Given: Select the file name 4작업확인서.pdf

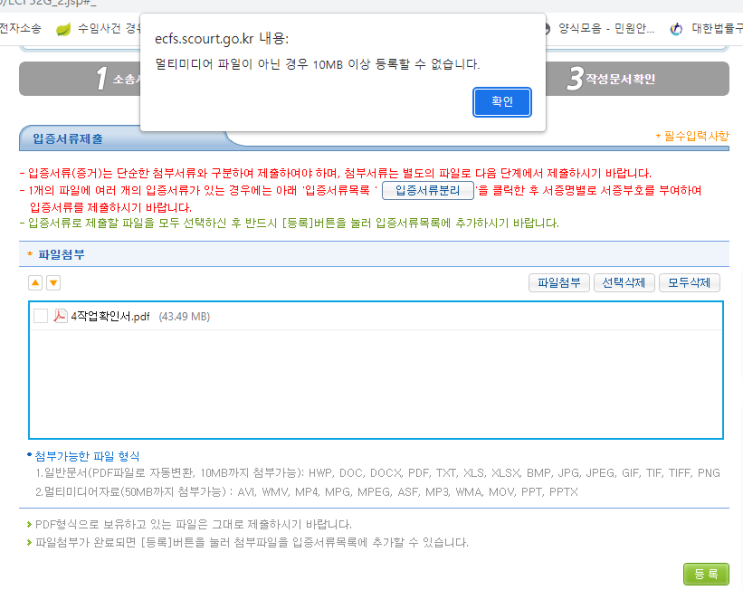Looking at the screenshot, I should click(110, 316).
